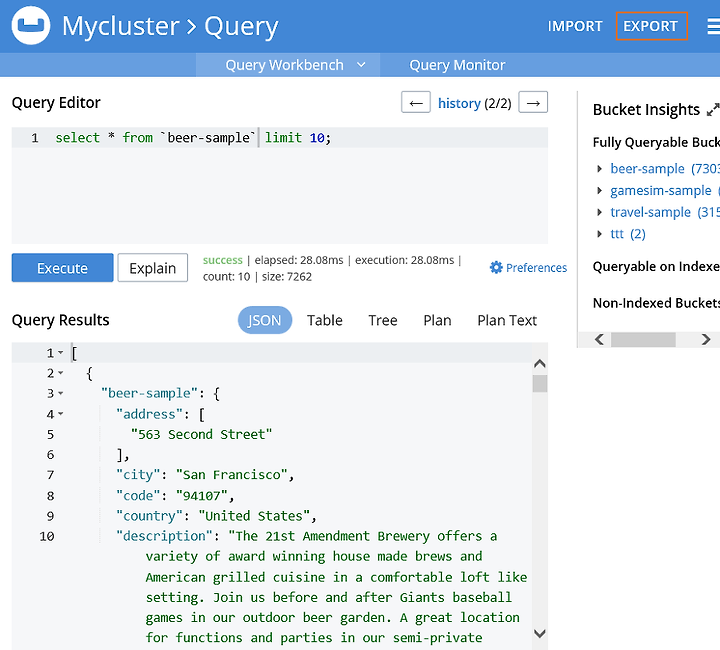
Task: Click the results vertical scrollbar thumb
Action: pyautogui.click(x=540, y=383)
